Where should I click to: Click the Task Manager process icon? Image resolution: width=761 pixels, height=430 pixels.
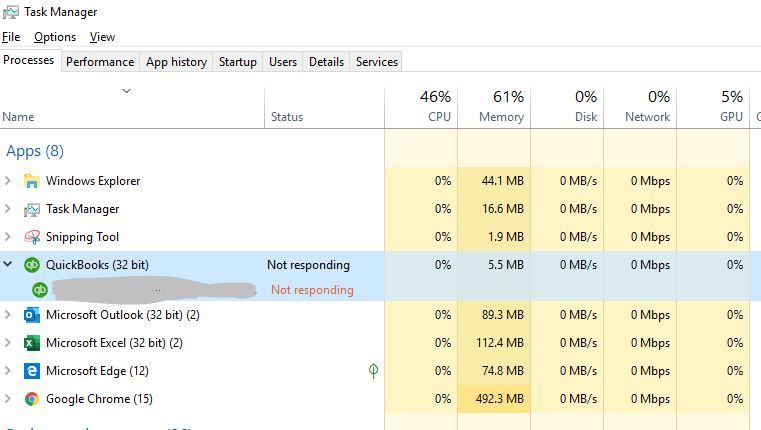[x=31, y=209]
